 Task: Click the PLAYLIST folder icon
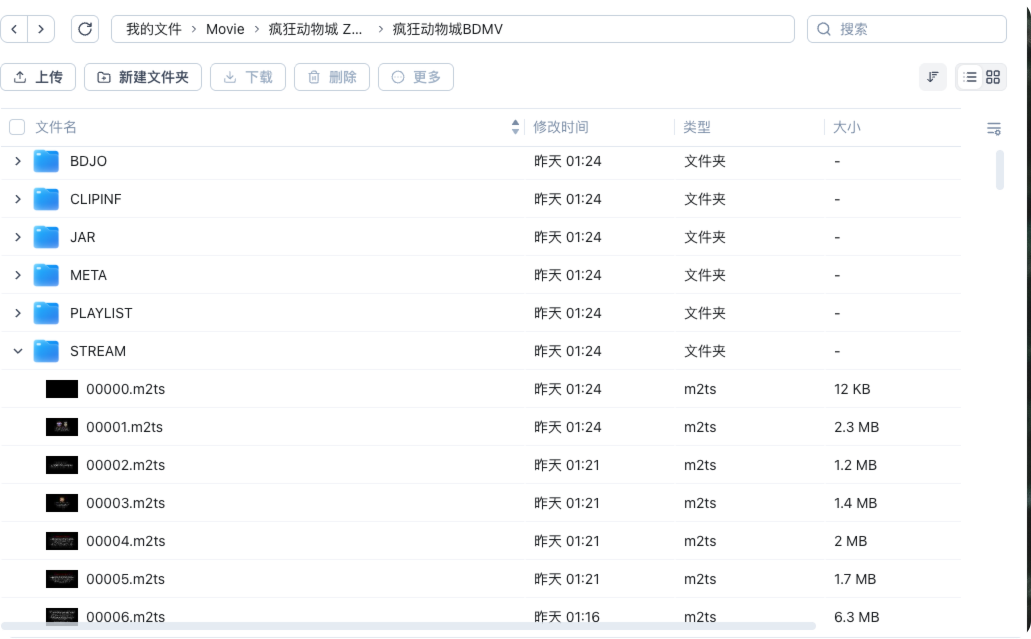(x=46, y=314)
